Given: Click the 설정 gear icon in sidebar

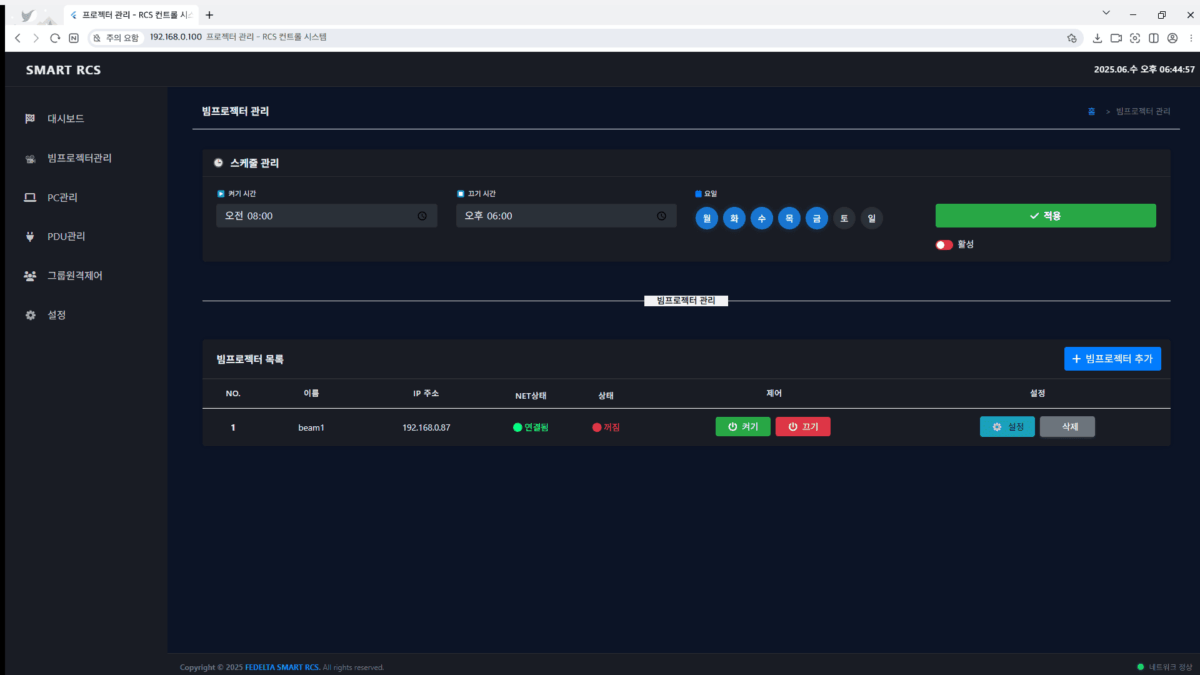Looking at the screenshot, I should 30,315.
